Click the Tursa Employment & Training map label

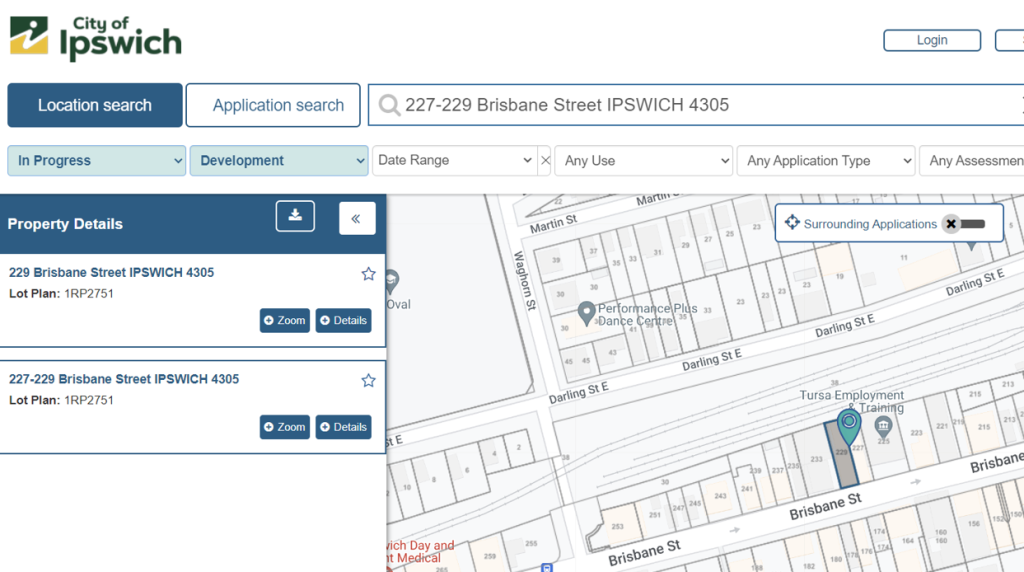(x=852, y=401)
